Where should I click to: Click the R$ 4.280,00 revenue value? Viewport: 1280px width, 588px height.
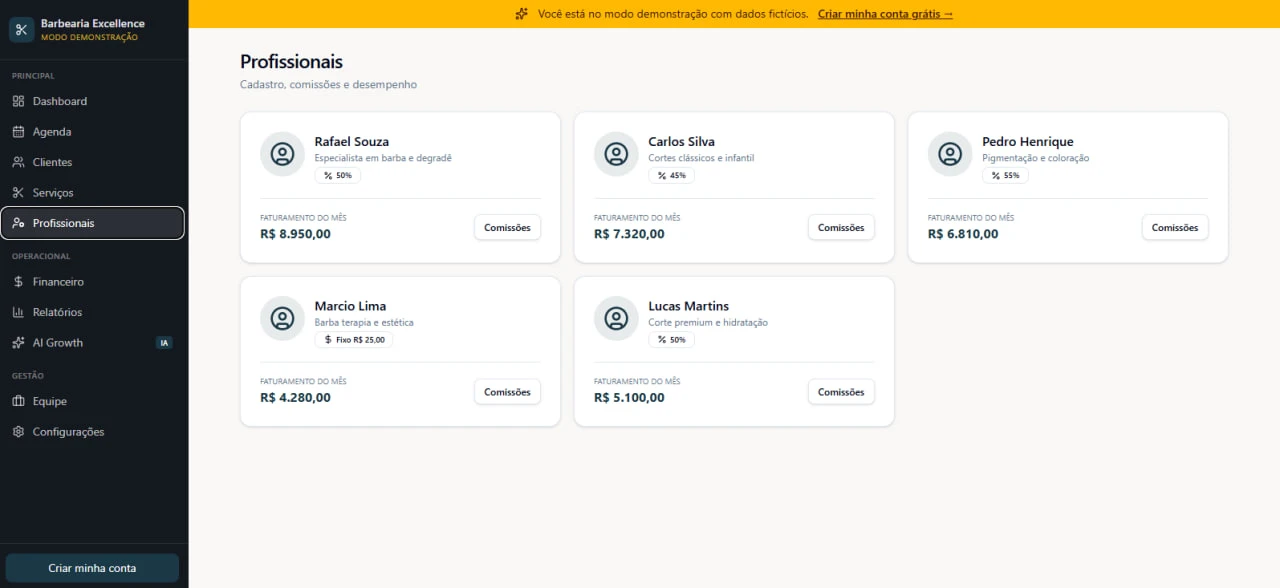(x=295, y=398)
